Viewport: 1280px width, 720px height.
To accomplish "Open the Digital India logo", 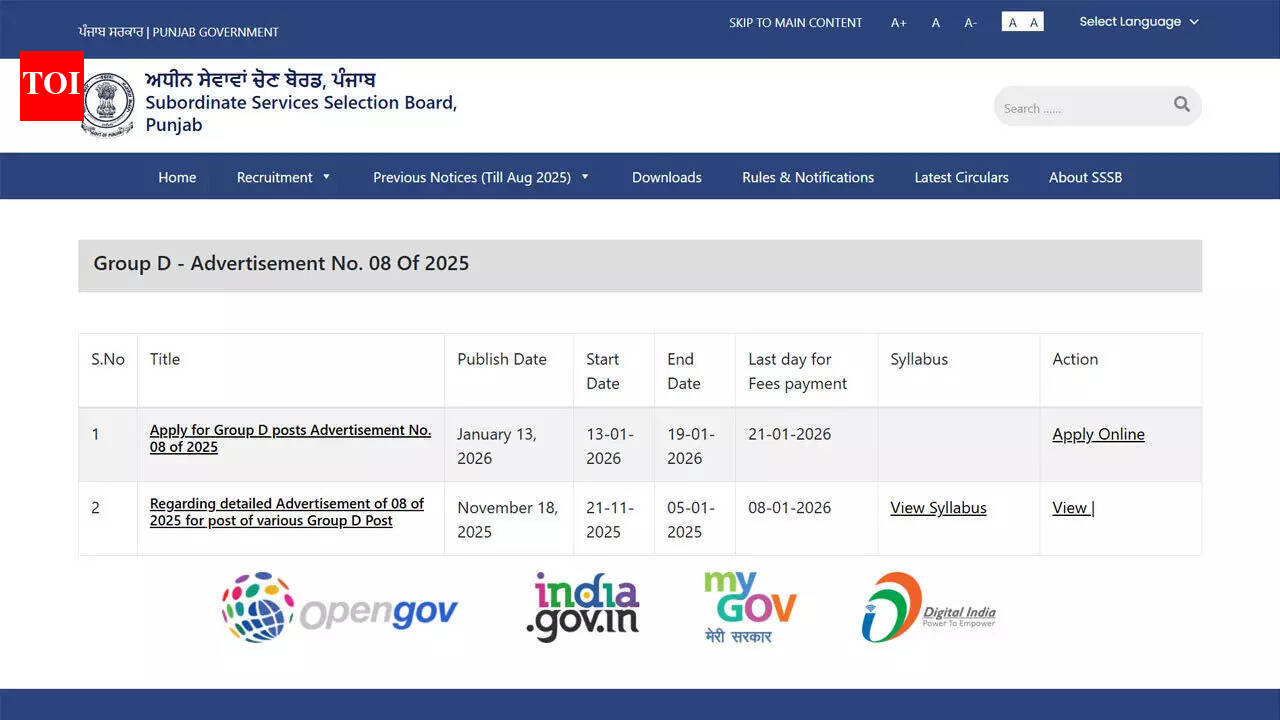I will 929,606.
